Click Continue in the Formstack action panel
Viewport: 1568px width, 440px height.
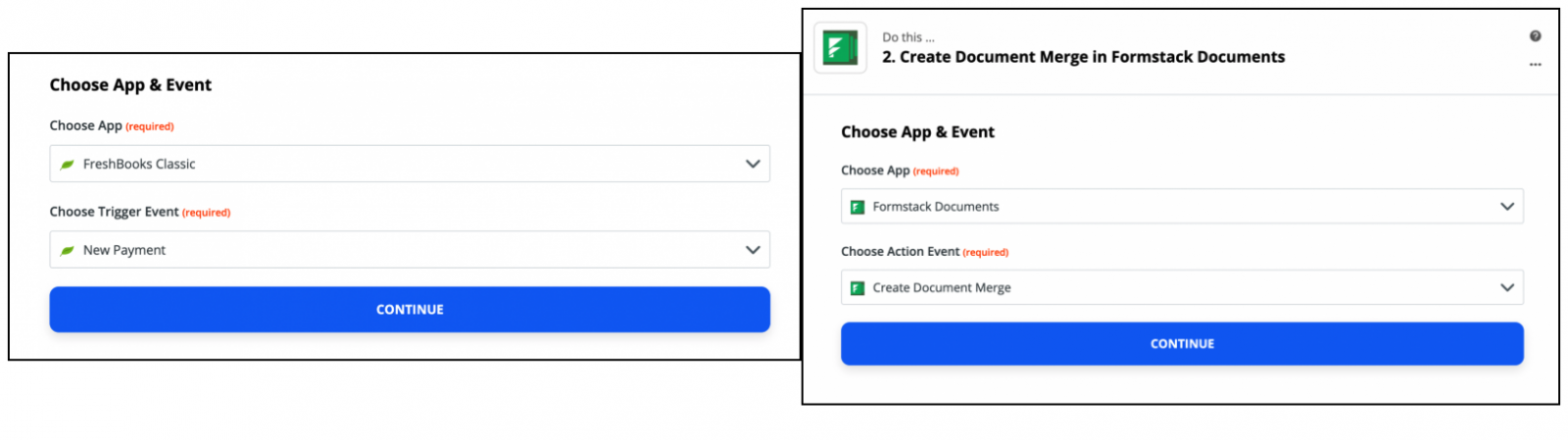(1182, 344)
